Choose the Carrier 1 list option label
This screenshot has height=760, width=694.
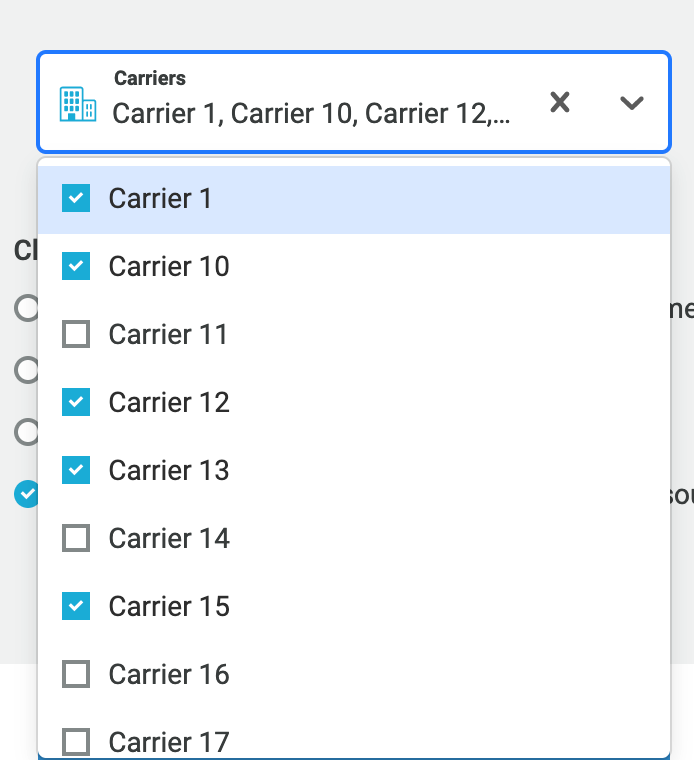161,198
